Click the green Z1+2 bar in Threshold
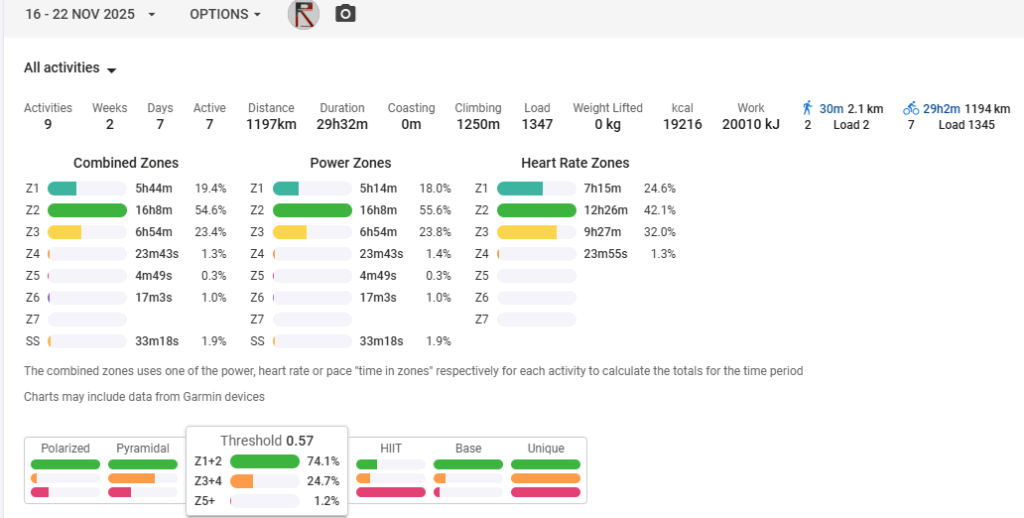This screenshot has width=1024, height=518. [x=265, y=462]
